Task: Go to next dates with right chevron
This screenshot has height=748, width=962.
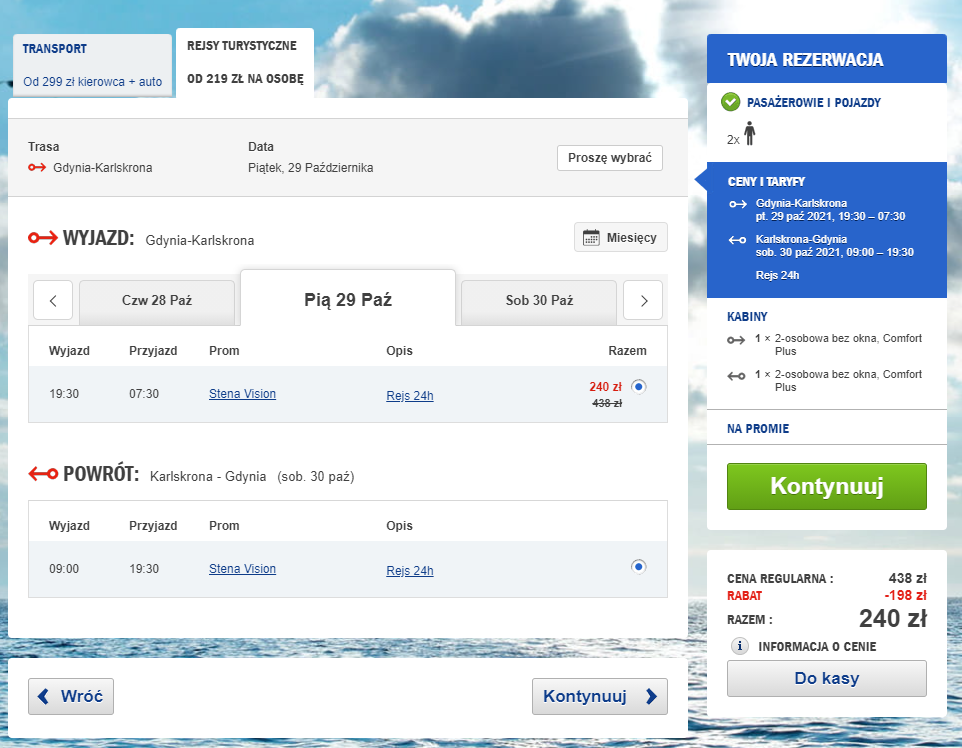Action: 643,300
